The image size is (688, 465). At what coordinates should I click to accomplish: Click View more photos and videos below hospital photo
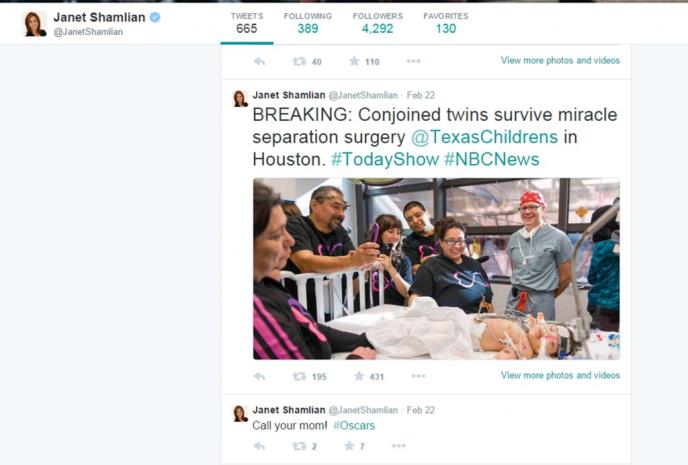tap(560, 375)
